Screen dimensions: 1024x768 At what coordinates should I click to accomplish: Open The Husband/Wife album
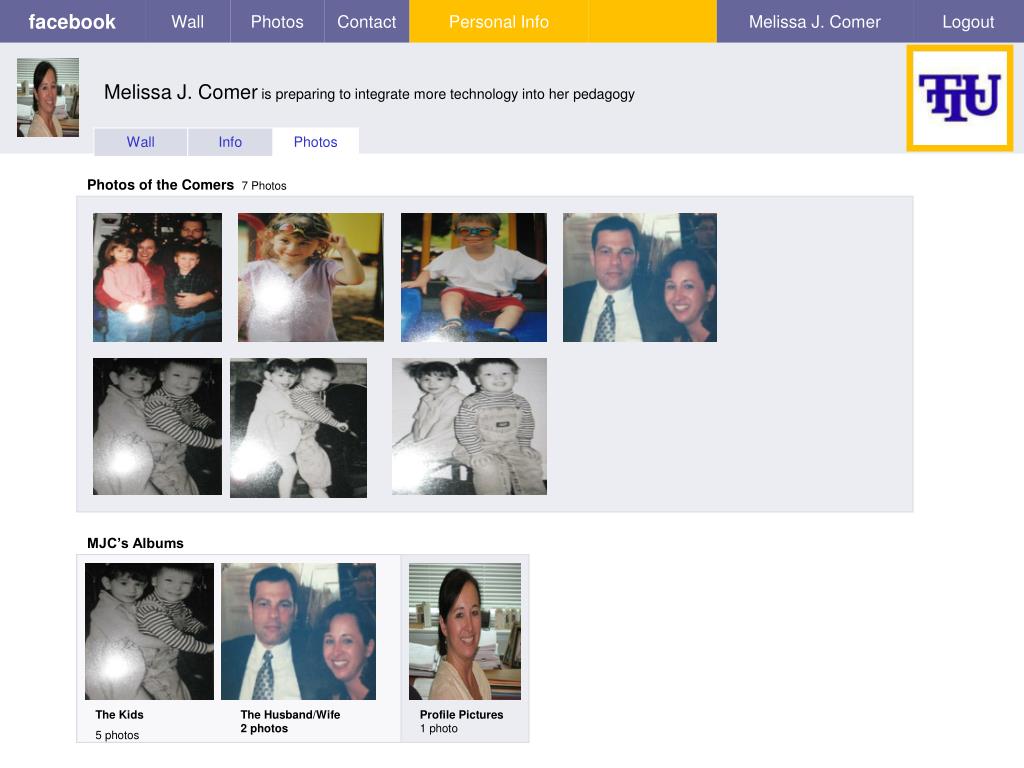(298, 631)
